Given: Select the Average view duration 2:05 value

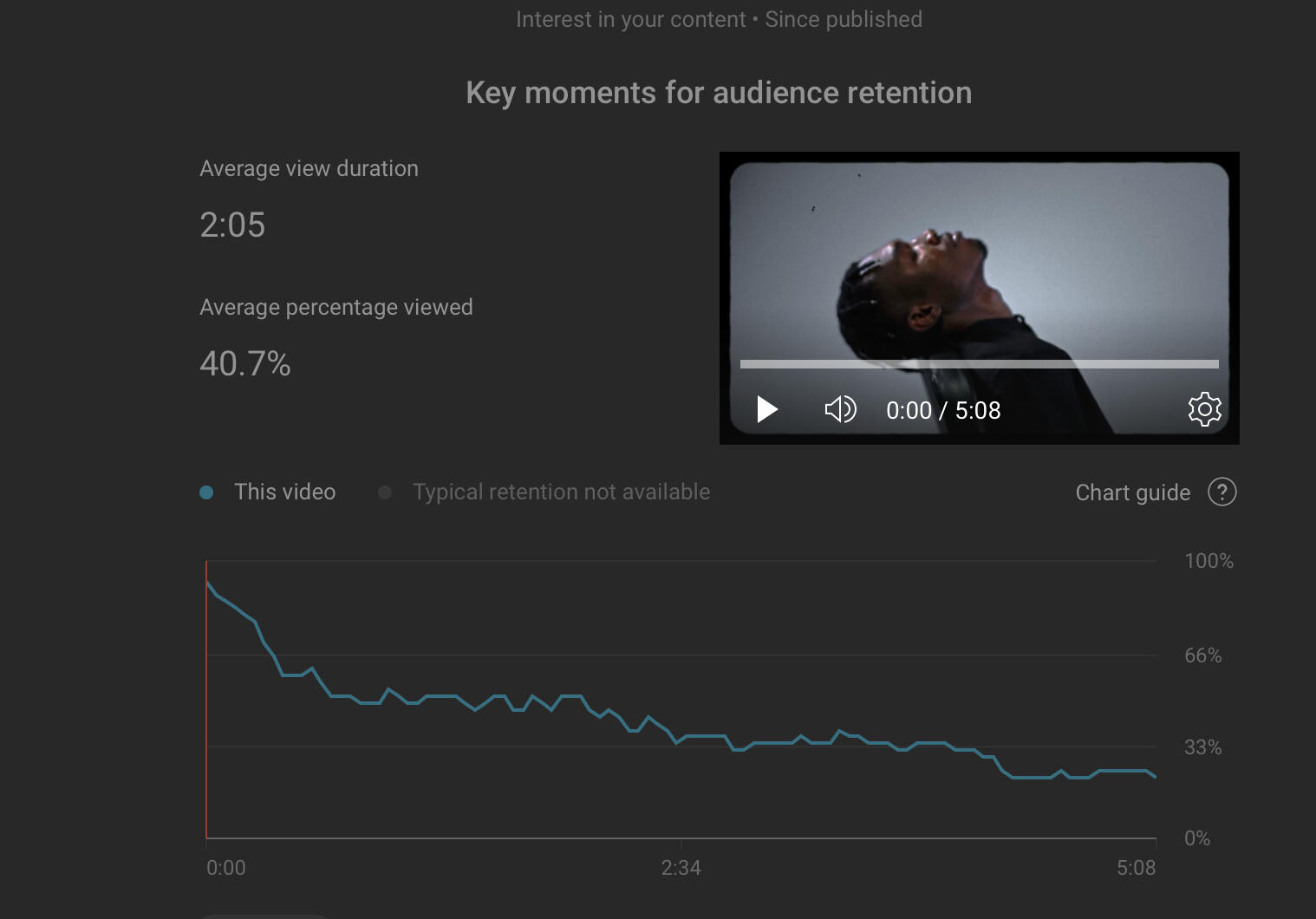Looking at the screenshot, I should coord(232,225).
